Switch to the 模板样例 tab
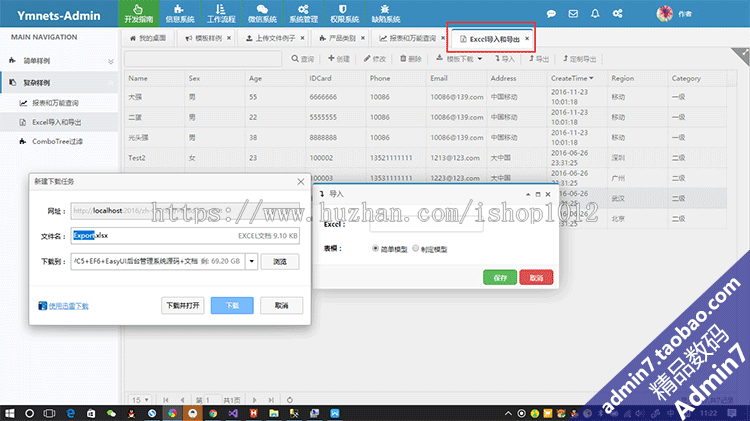Screen dimensions: 750x421 coord(204,38)
